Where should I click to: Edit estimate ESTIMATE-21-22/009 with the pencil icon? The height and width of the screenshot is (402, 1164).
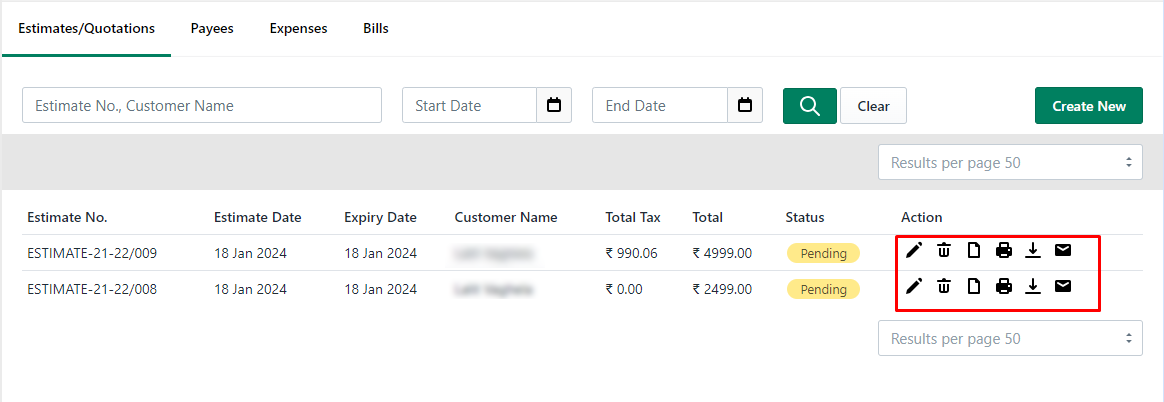[914, 251]
